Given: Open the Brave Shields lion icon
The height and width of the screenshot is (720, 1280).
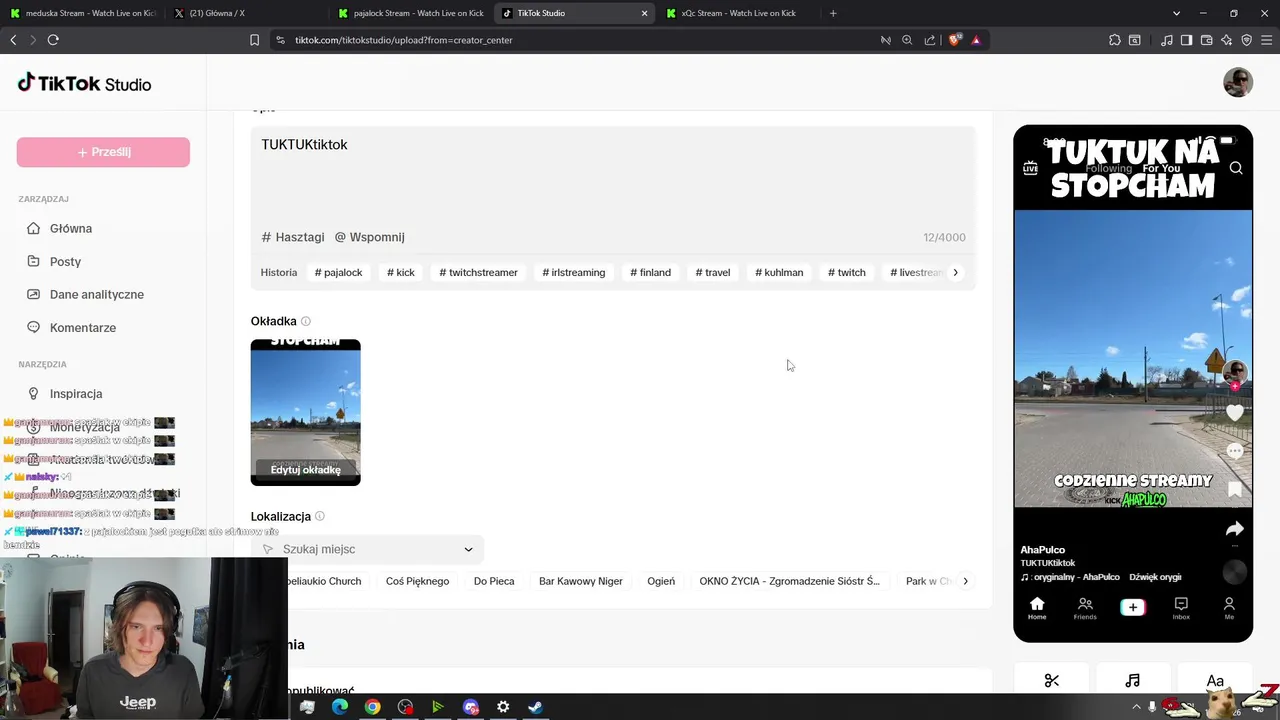Looking at the screenshot, I should click(954, 40).
